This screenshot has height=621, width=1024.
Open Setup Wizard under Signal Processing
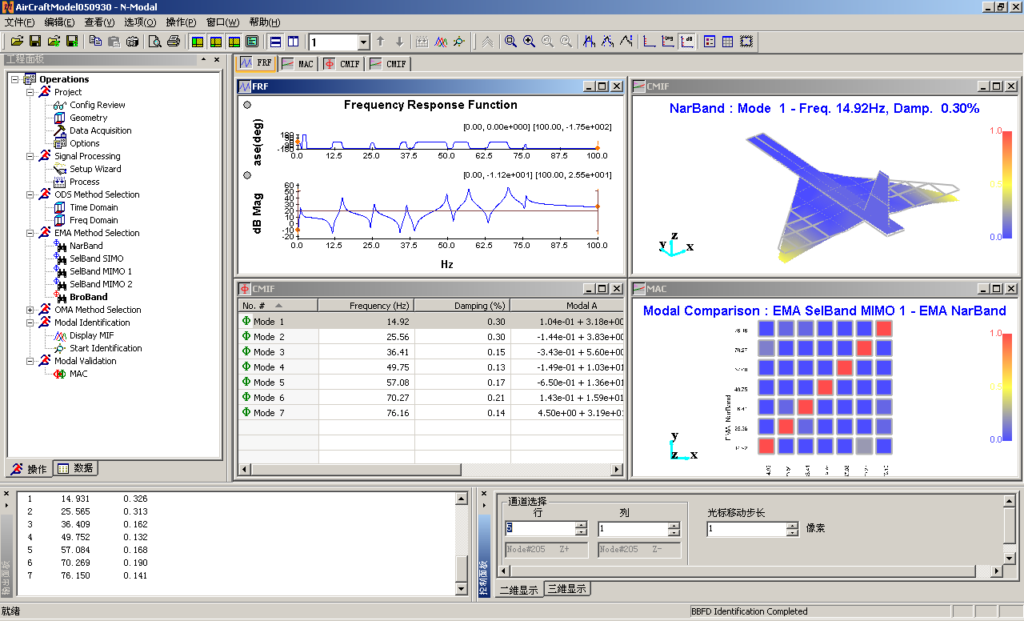pos(94,169)
